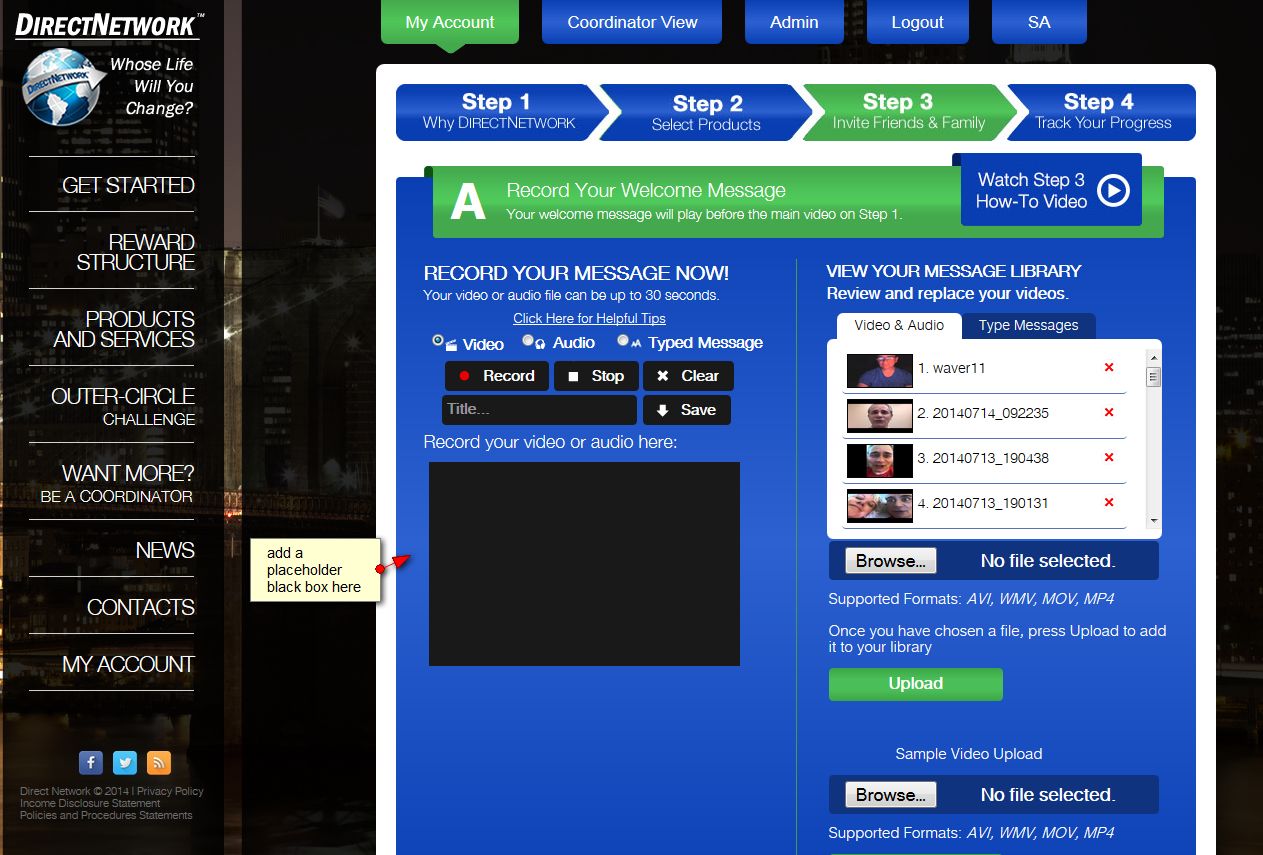Image resolution: width=1263 pixels, height=855 pixels.
Task: Open the Coordinator View tab
Action: 632,22
